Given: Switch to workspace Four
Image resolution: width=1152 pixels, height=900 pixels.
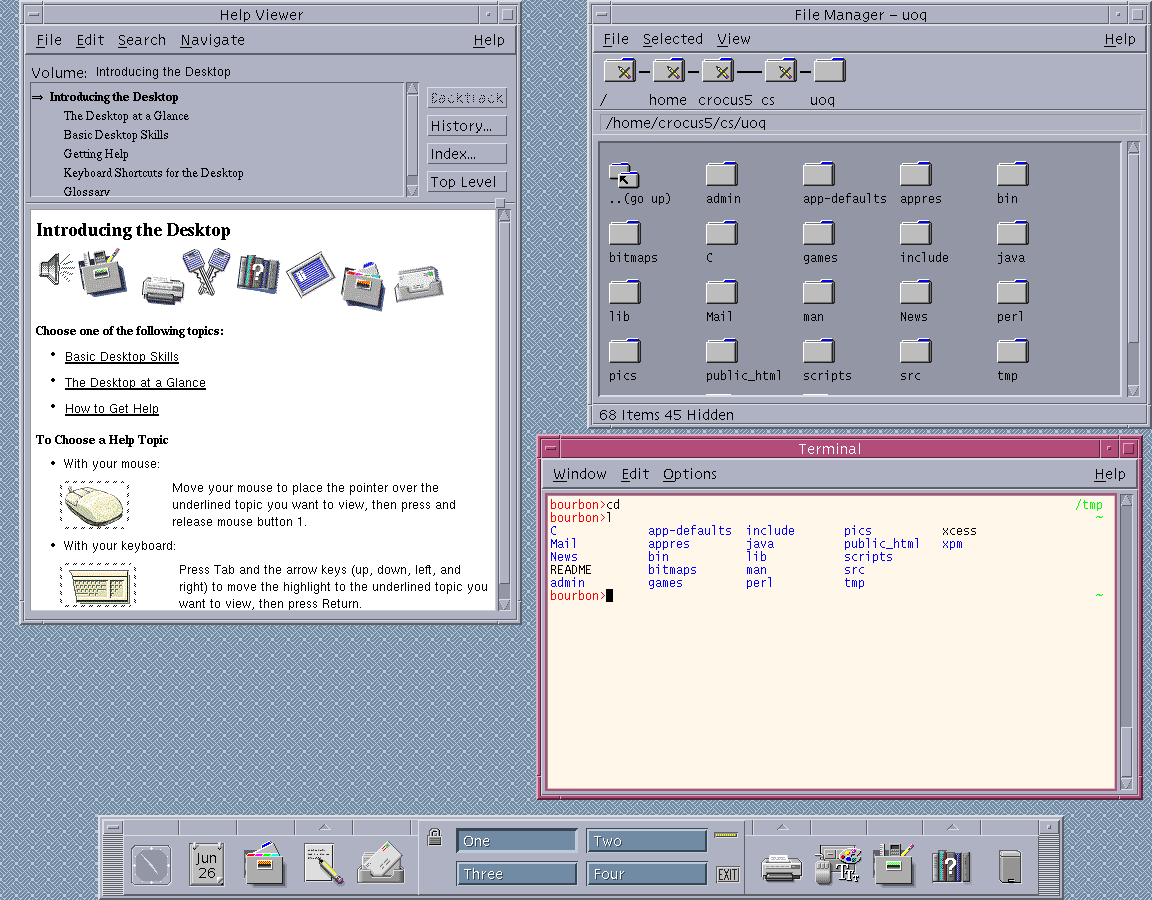Looking at the screenshot, I should [646, 873].
